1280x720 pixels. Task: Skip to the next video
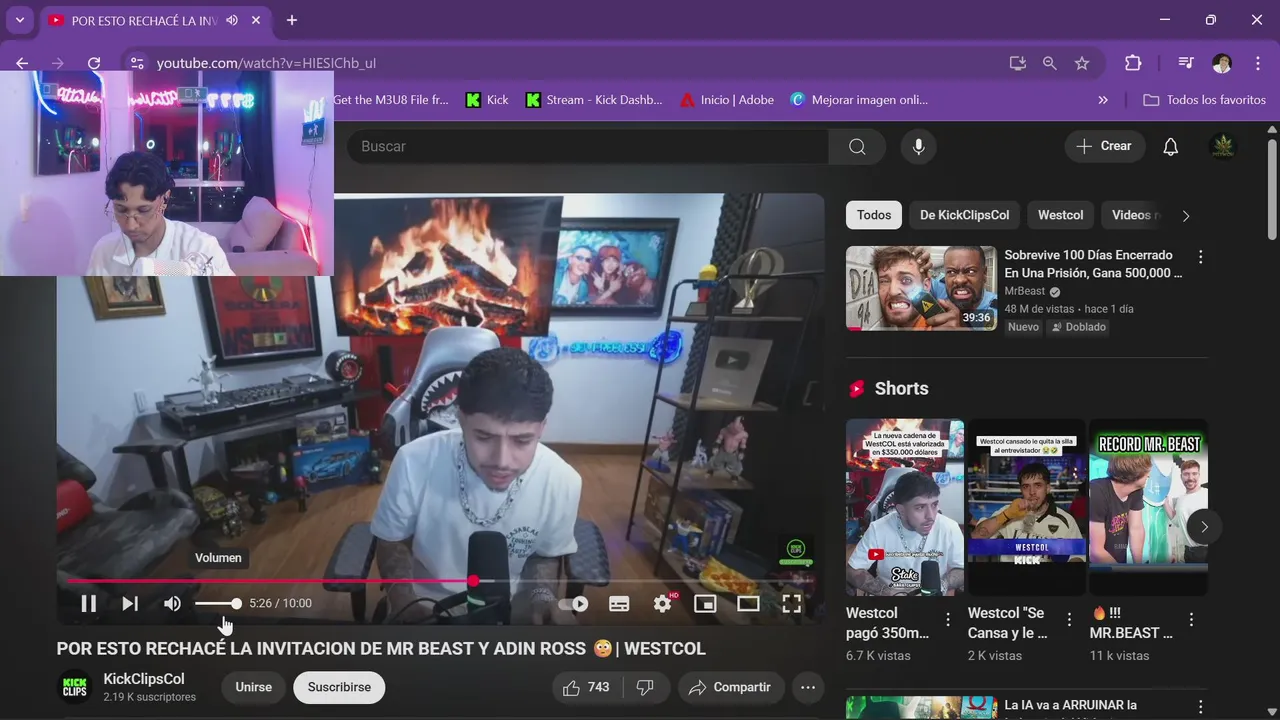click(x=130, y=603)
